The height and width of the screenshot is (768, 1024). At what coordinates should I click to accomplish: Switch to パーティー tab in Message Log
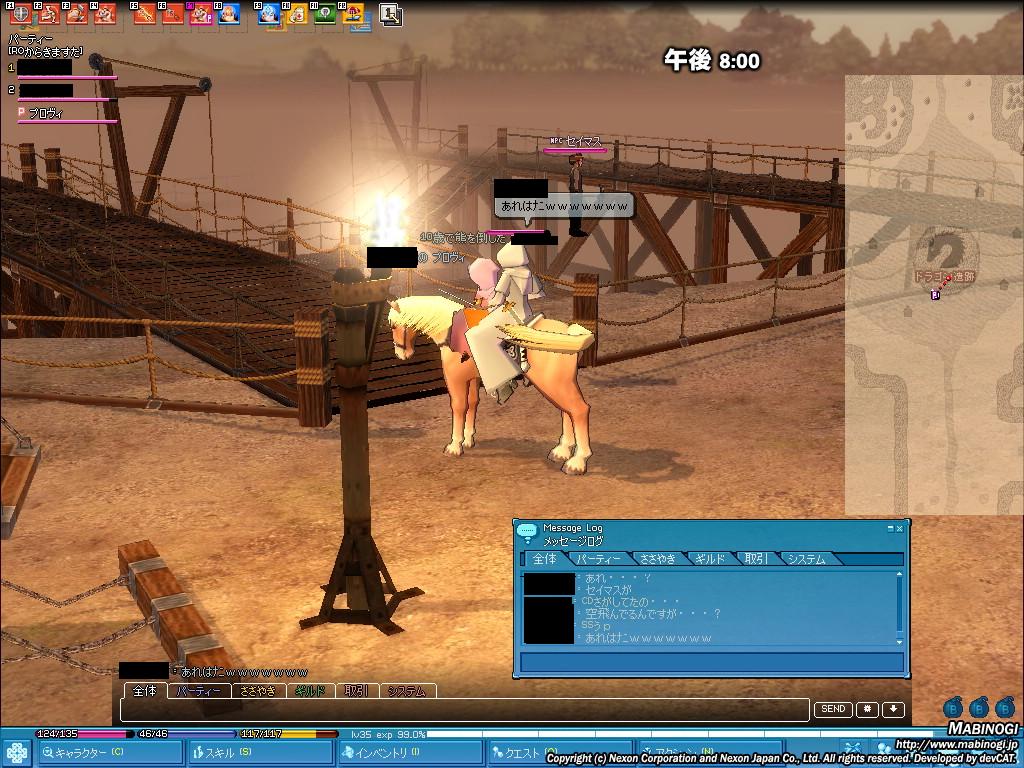pyautogui.click(x=599, y=559)
